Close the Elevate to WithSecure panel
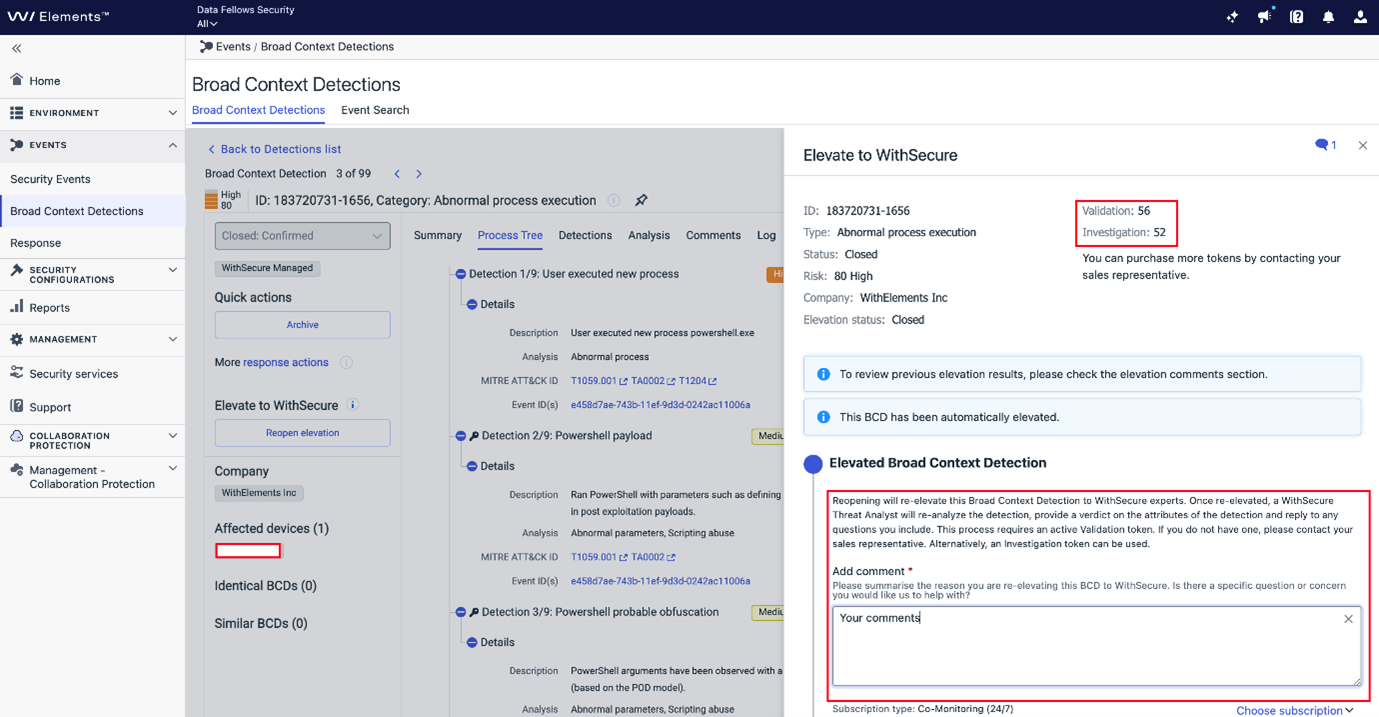The width and height of the screenshot is (1379, 717). pyautogui.click(x=1362, y=145)
